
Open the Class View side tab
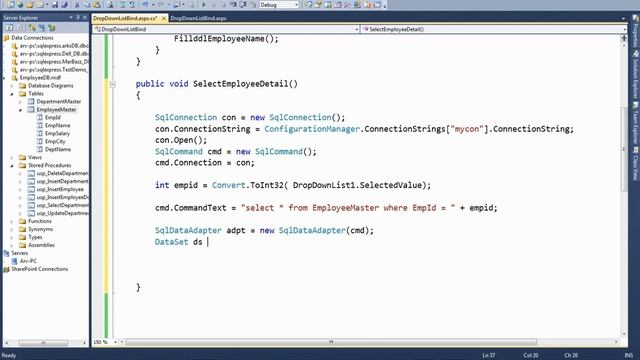tap(636, 164)
